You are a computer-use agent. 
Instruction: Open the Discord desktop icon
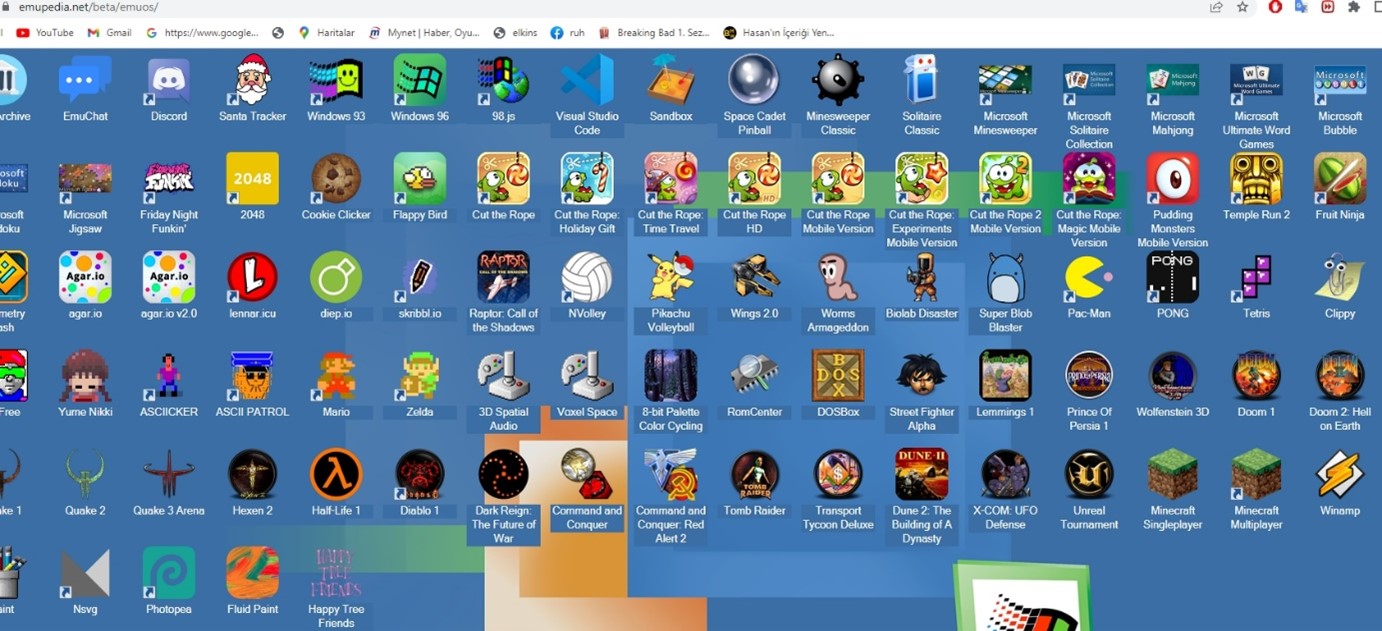pyautogui.click(x=169, y=82)
